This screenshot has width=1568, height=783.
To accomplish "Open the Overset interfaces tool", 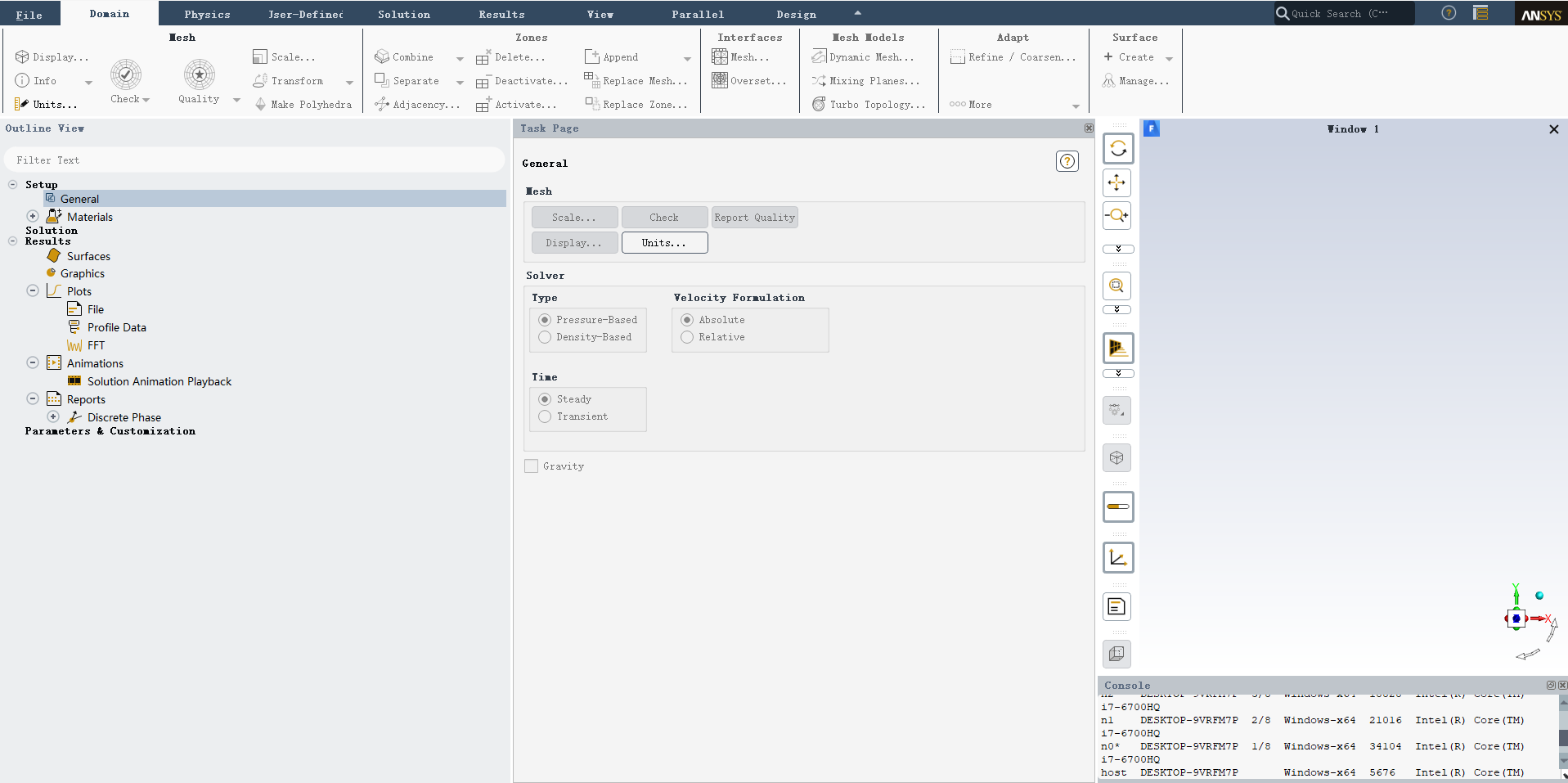I will pos(720,80).
